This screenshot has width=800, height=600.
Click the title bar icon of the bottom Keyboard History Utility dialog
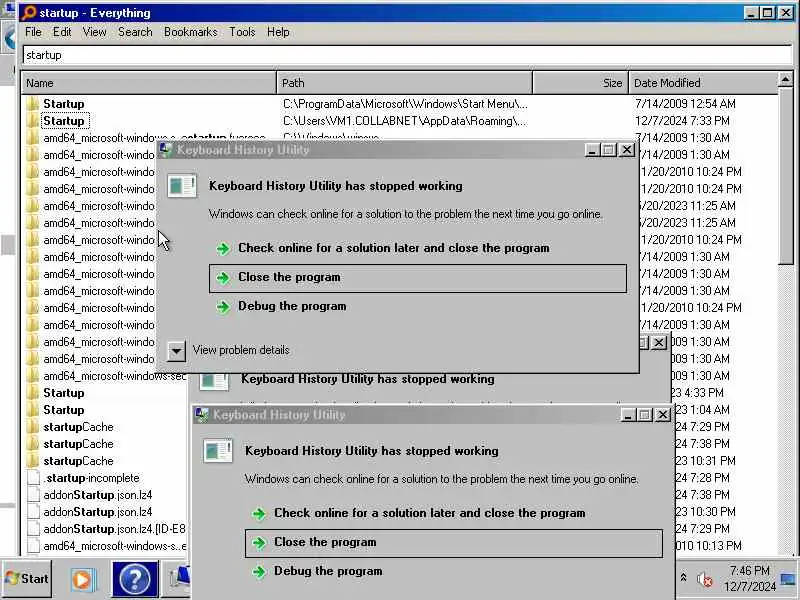coord(202,415)
